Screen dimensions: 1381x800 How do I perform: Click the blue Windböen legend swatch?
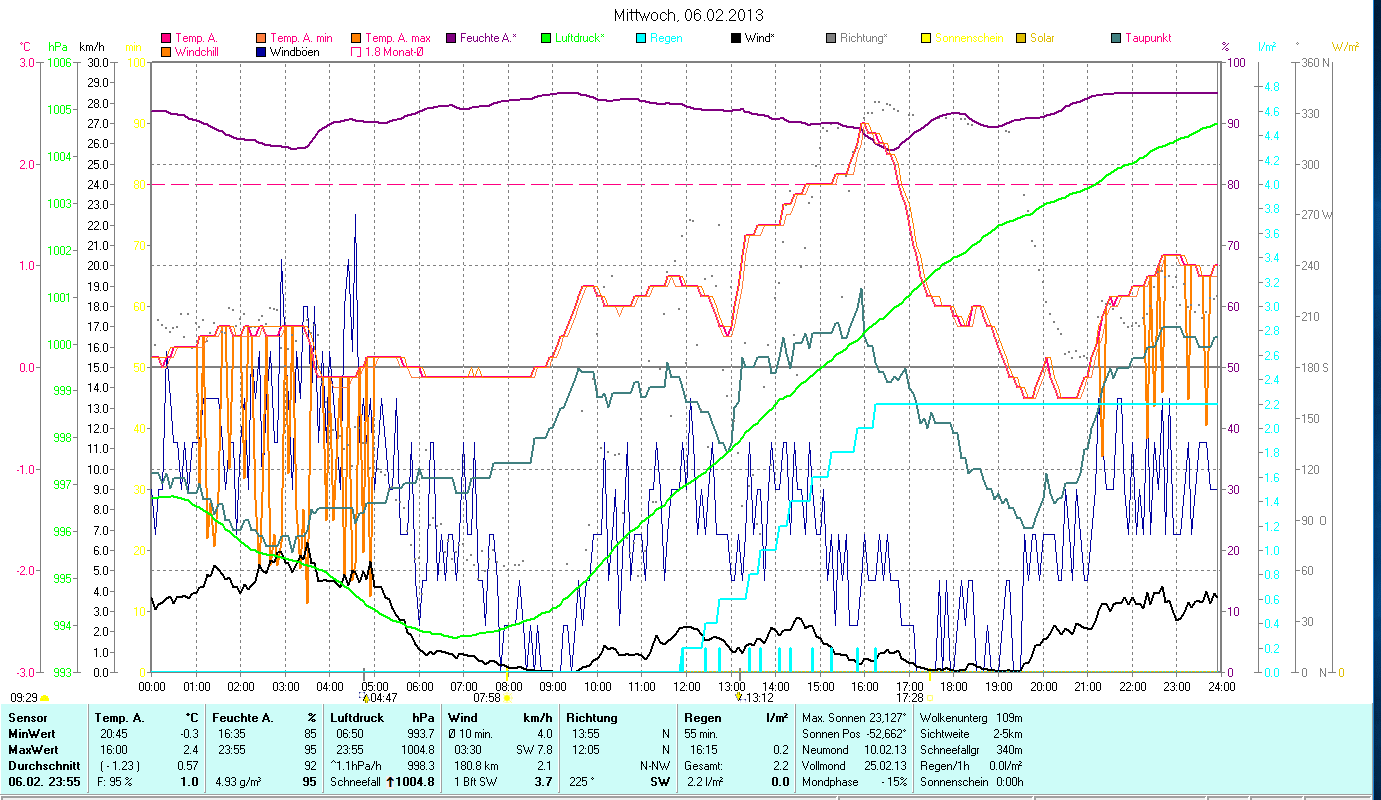click(259, 51)
